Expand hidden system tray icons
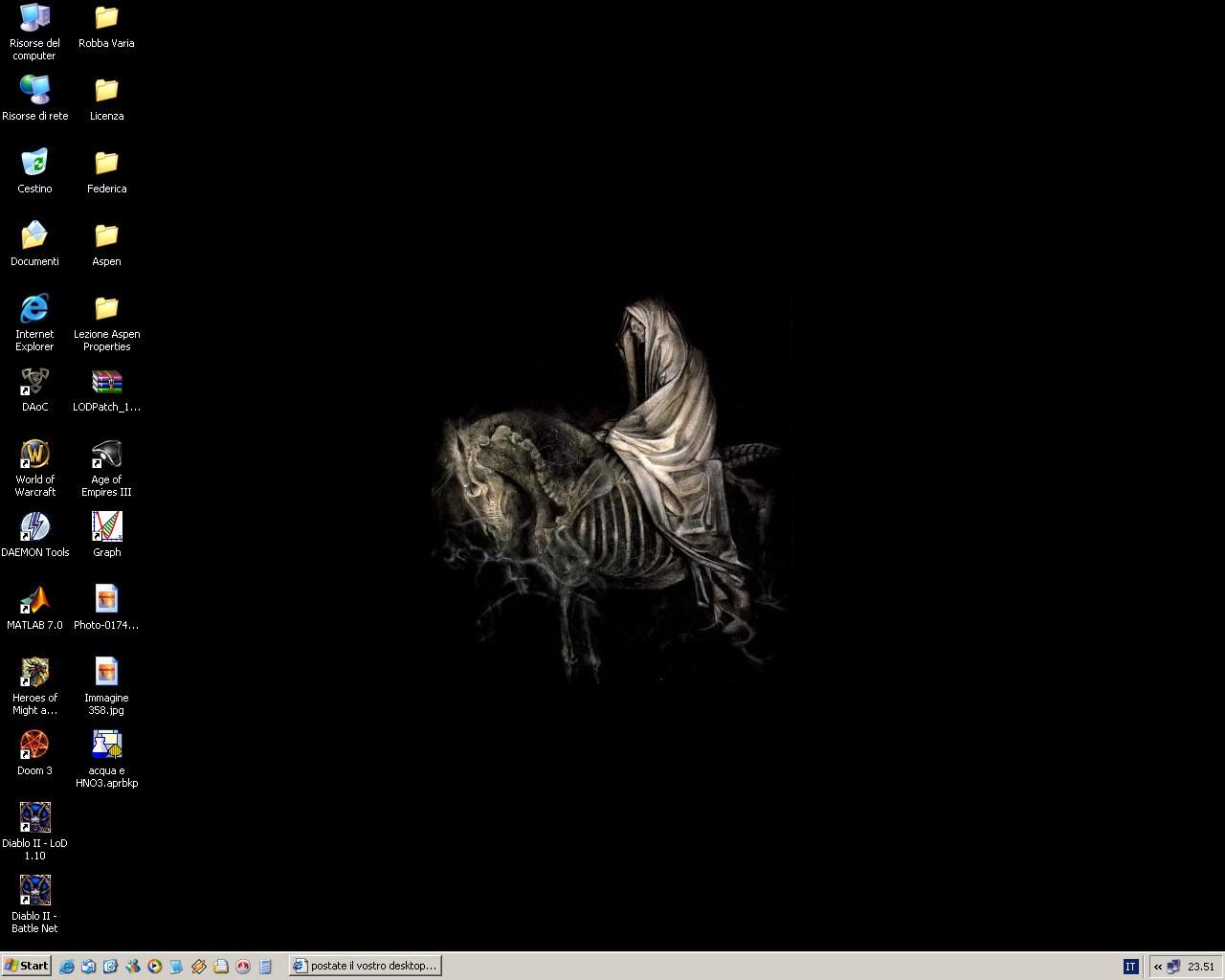The image size is (1225, 980). [1157, 967]
